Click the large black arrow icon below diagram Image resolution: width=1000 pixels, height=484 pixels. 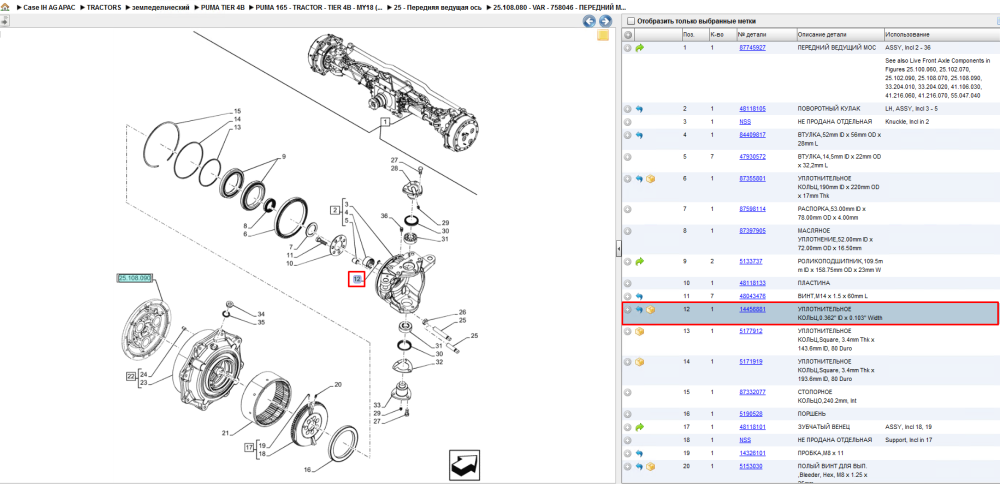[464, 465]
